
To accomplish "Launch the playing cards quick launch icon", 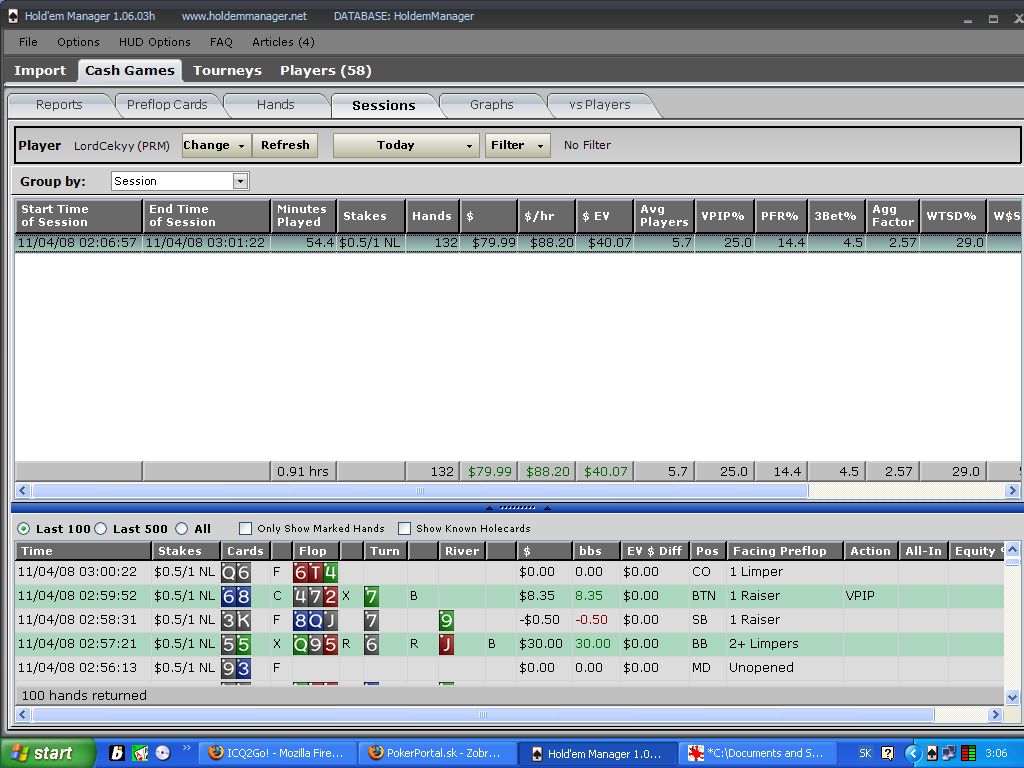I will [x=140, y=753].
